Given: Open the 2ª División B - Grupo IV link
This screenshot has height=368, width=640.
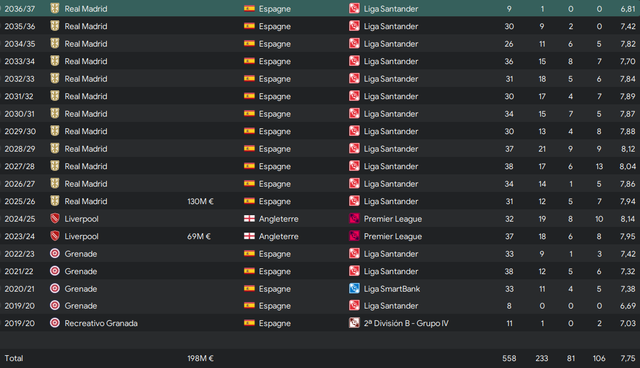Looking at the screenshot, I should [406, 323].
